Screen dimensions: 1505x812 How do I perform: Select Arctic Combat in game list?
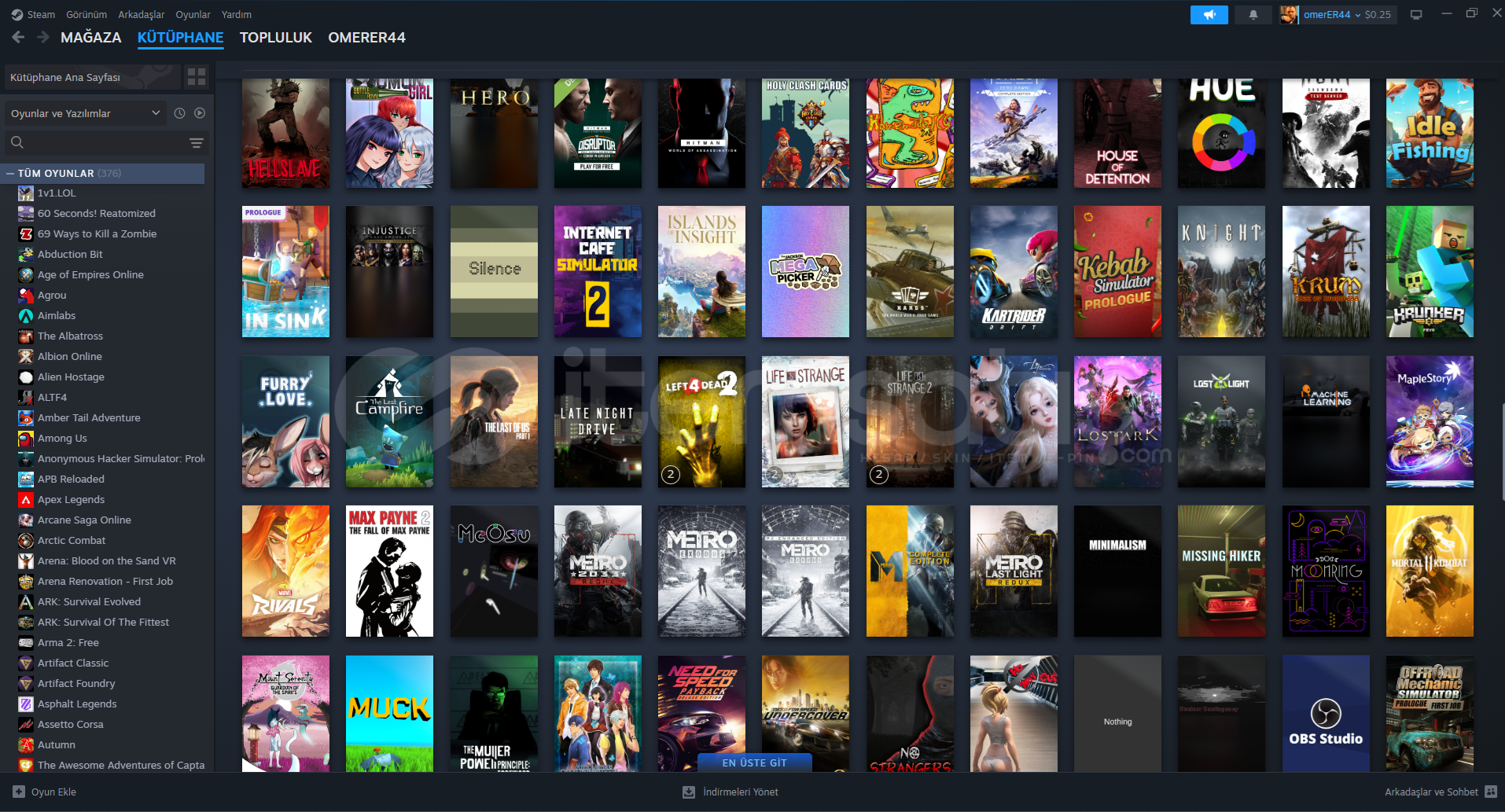click(x=72, y=540)
